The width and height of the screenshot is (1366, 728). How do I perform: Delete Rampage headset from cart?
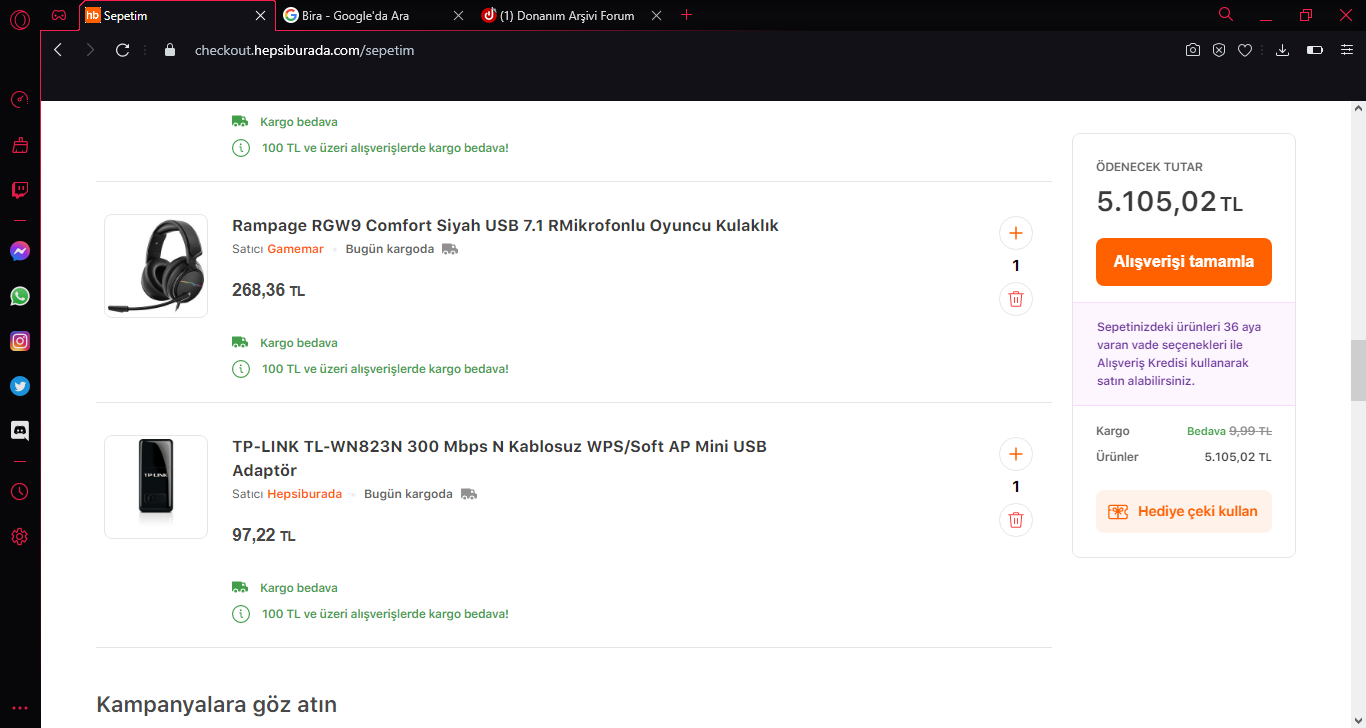tap(1016, 299)
